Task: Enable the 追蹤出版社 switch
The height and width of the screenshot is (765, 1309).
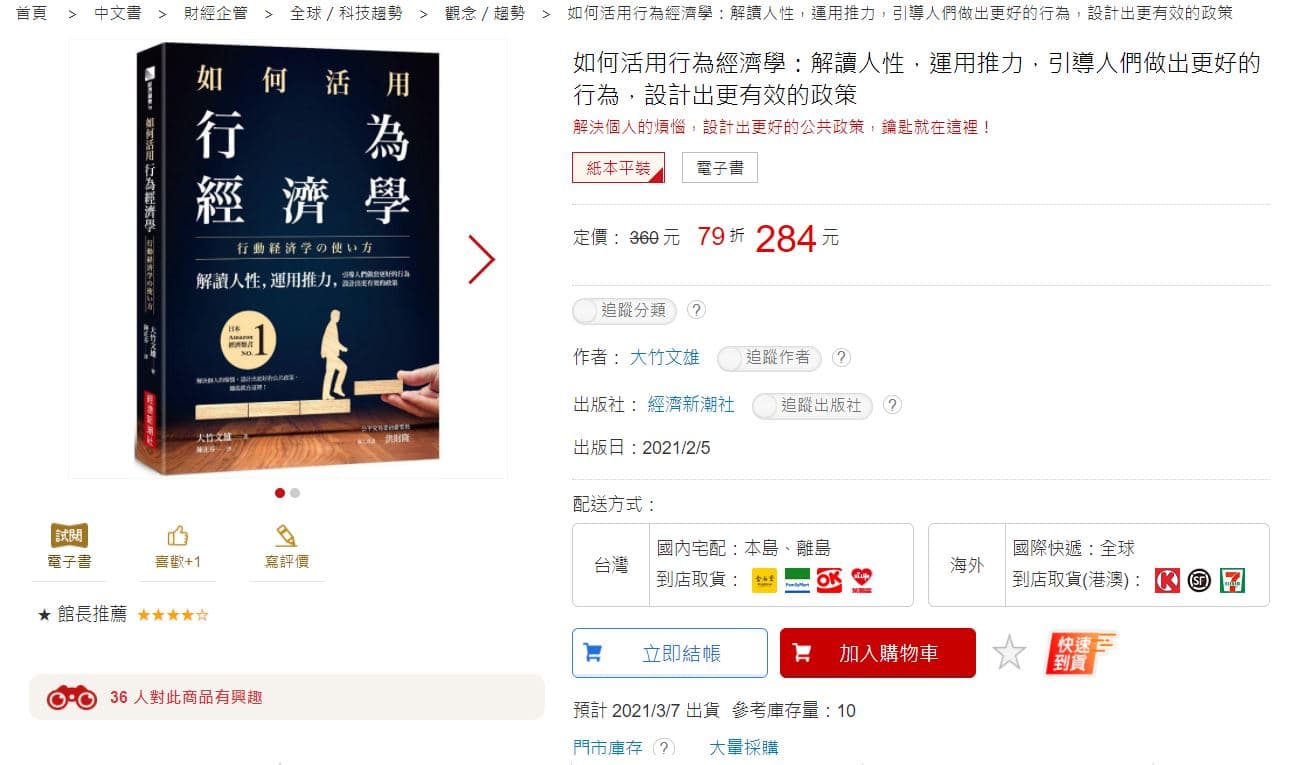Action: click(813, 405)
